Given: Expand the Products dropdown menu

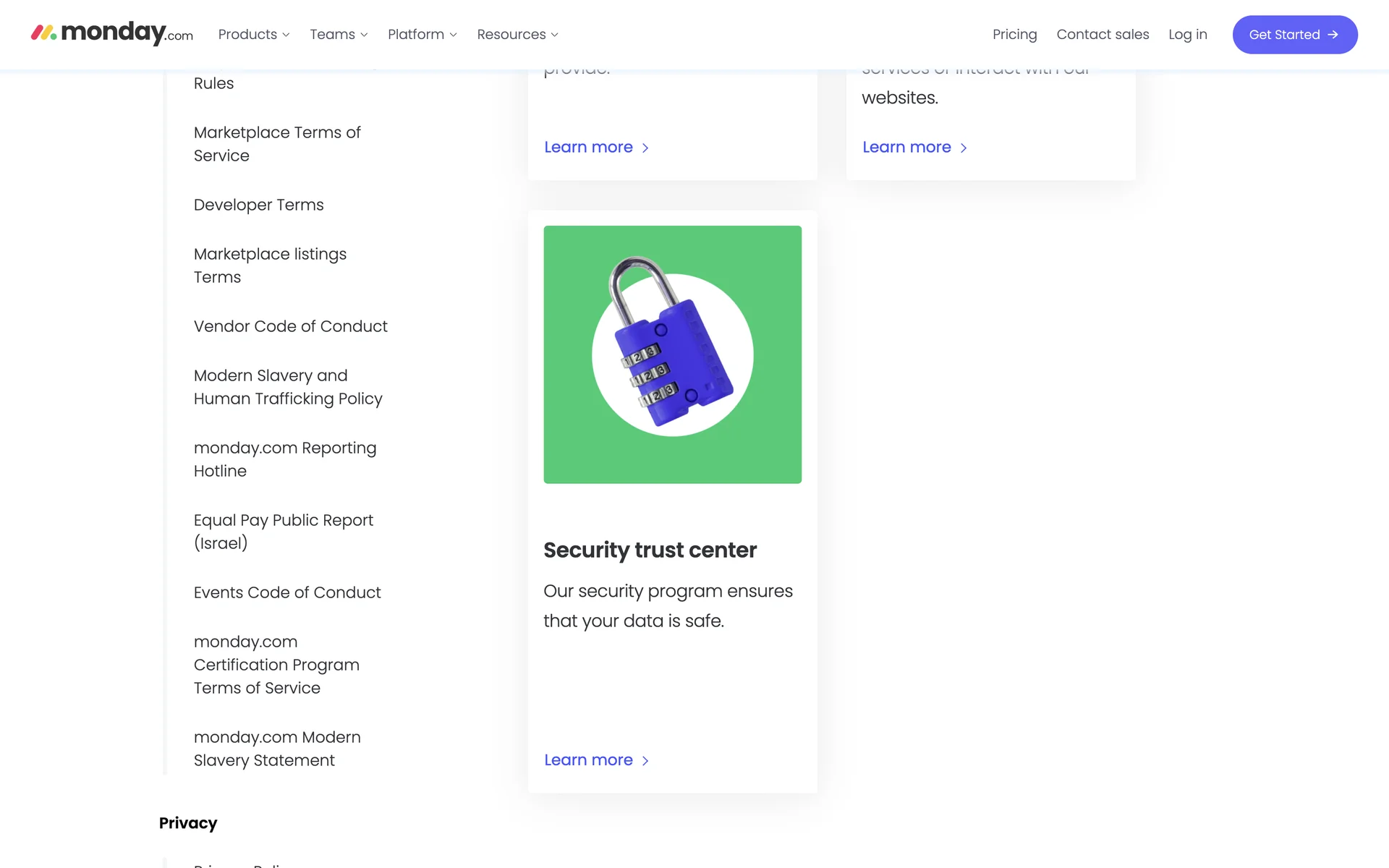Looking at the screenshot, I should 254,35.
